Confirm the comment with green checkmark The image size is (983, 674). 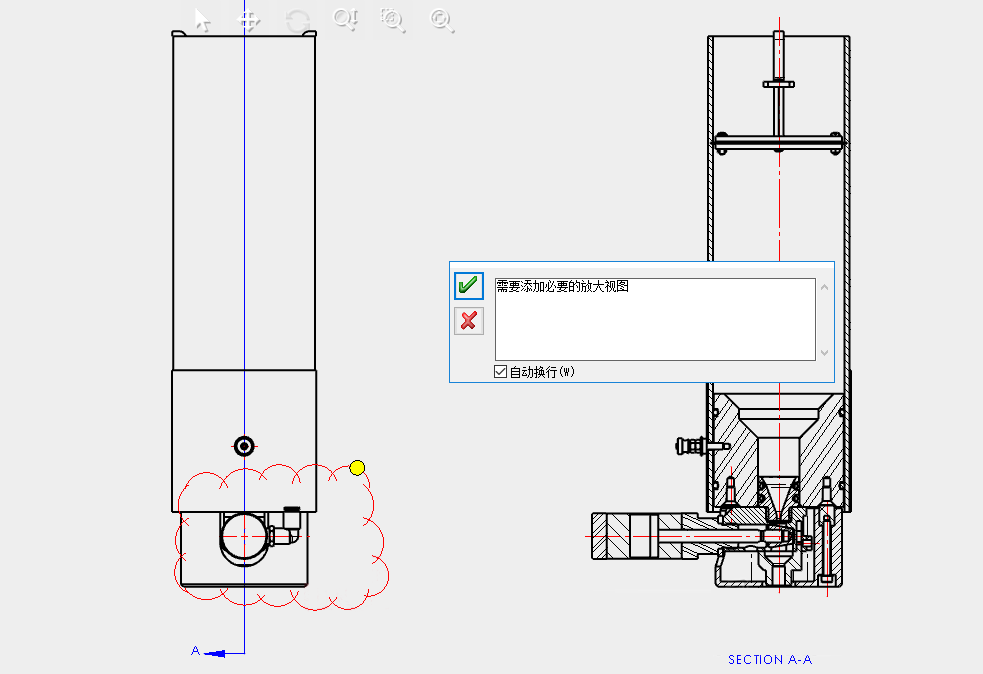pos(468,285)
